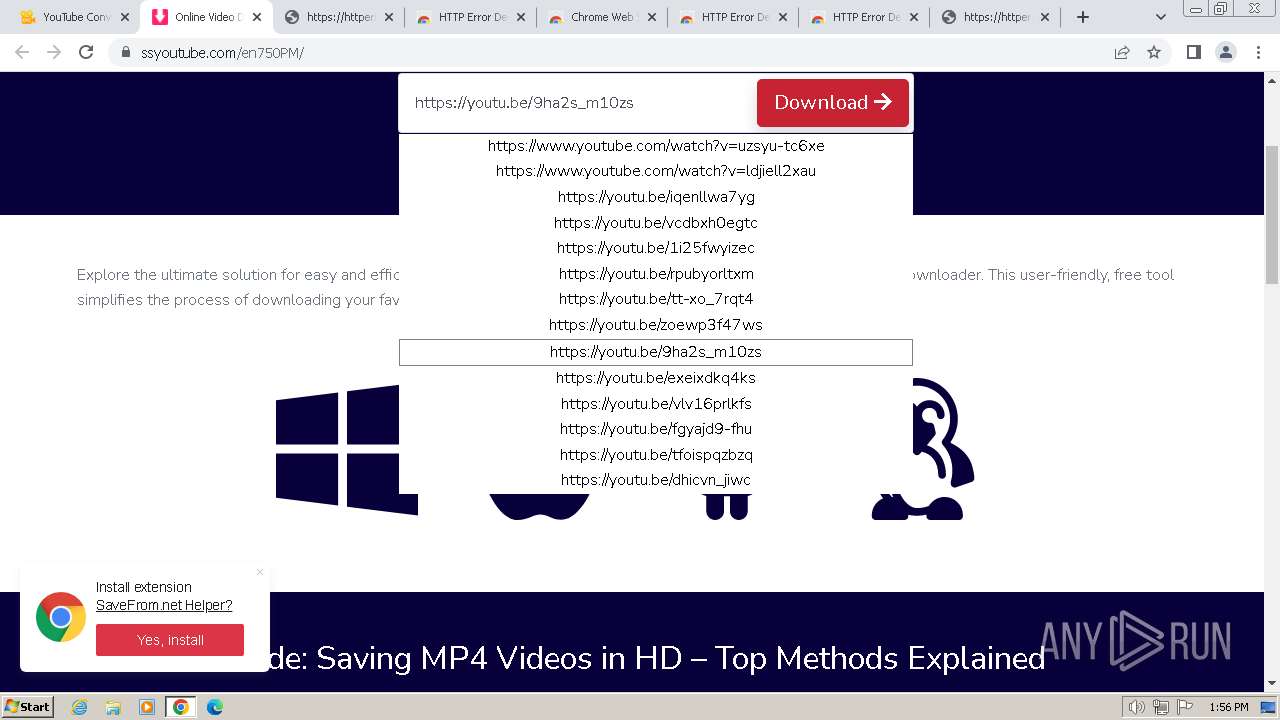The image size is (1280, 720).
Task: Open the network tray icon
Action: [1161, 707]
